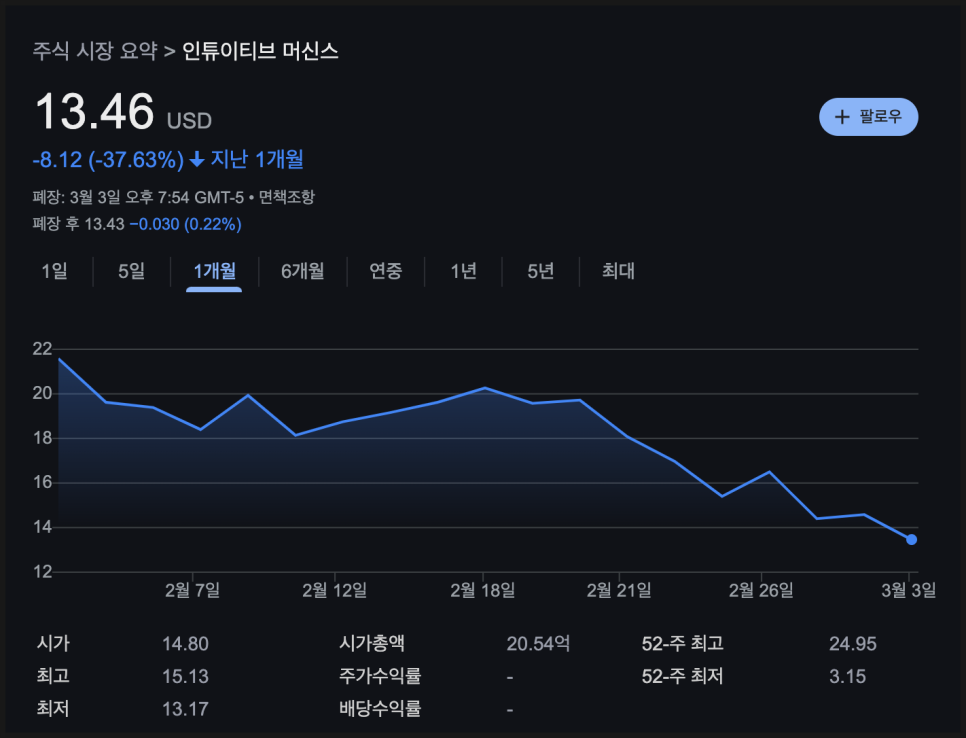The width and height of the screenshot is (966, 738).
Task: Switch to the 5년 chart range
Action: [540, 271]
